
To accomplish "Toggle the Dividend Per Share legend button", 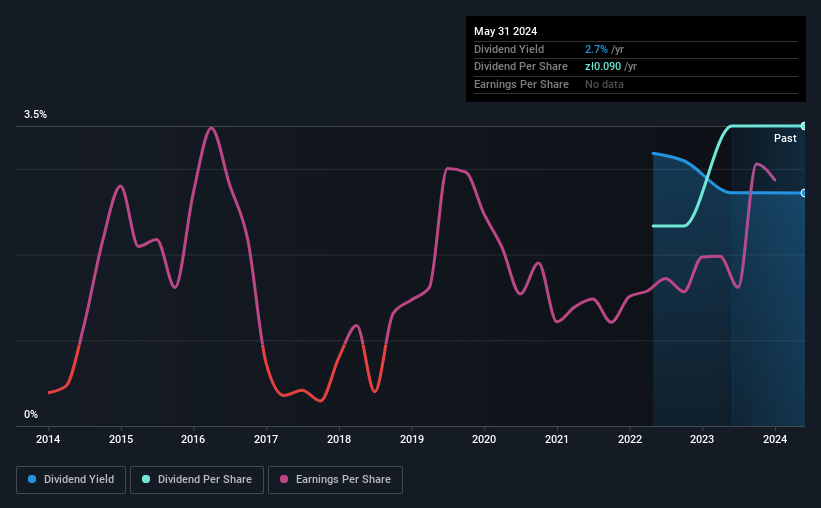I will pos(197,480).
